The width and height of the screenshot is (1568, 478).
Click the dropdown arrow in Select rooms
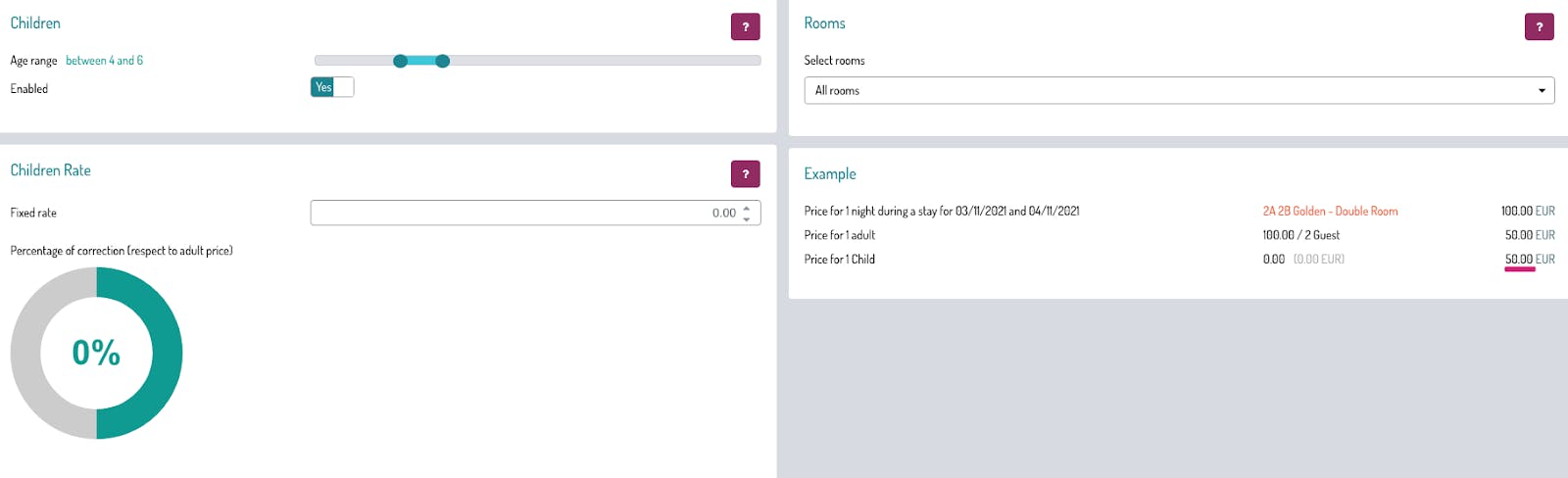tap(1542, 91)
